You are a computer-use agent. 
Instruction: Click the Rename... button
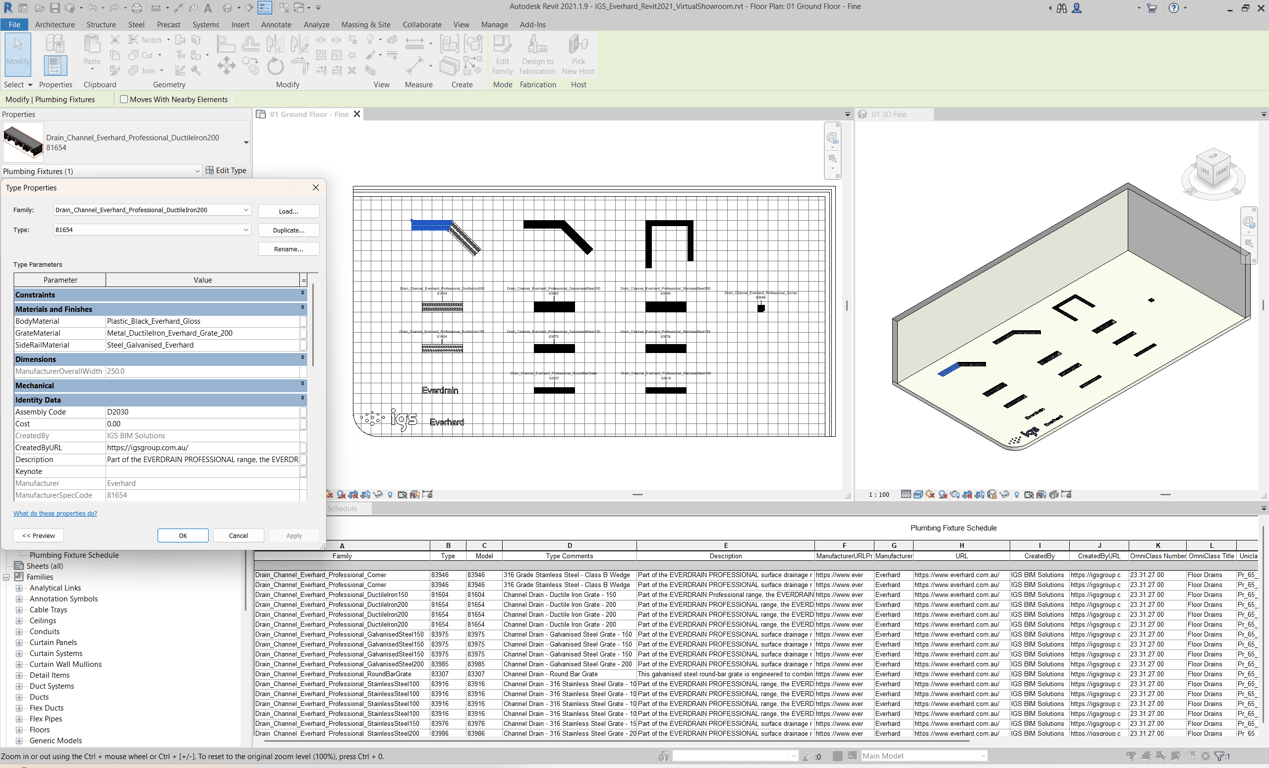pyautogui.click(x=288, y=249)
